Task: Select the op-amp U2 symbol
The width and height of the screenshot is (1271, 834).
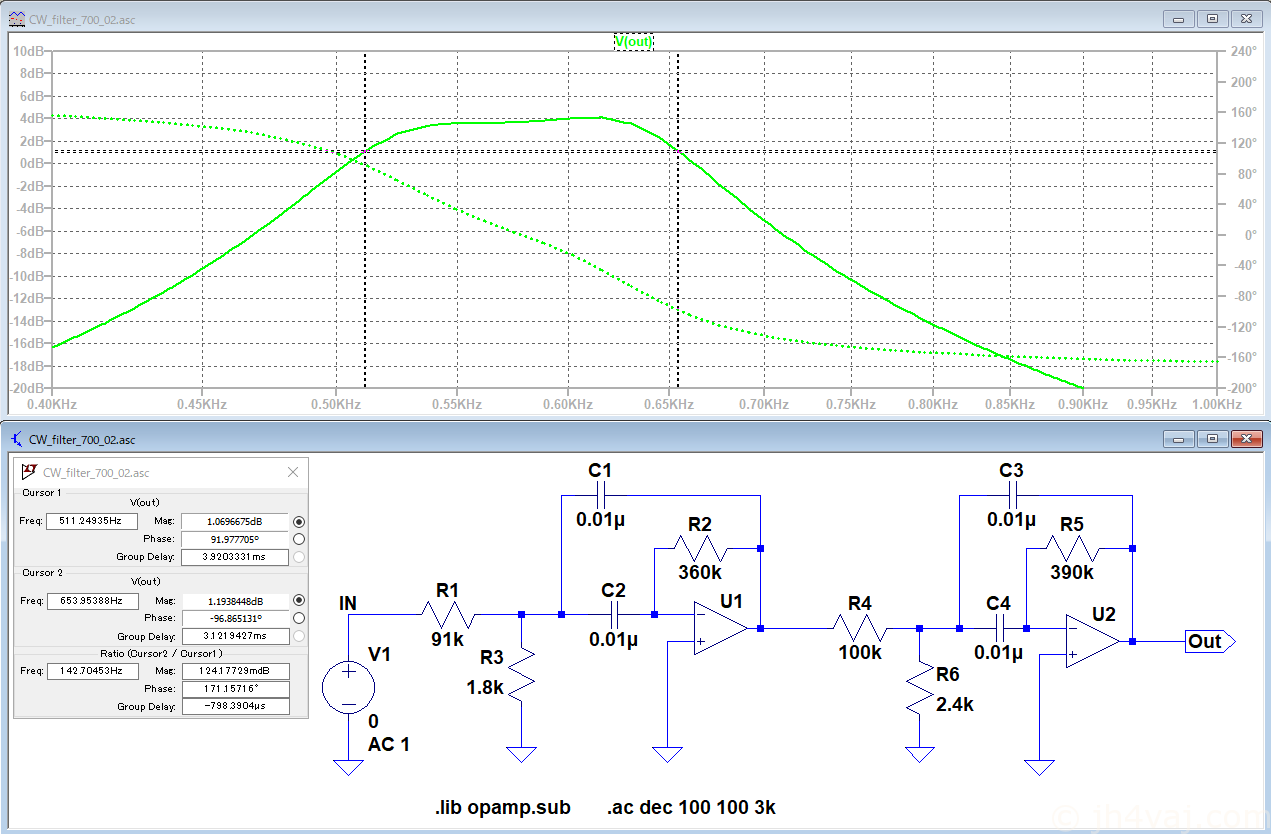Action: [1093, 641]
